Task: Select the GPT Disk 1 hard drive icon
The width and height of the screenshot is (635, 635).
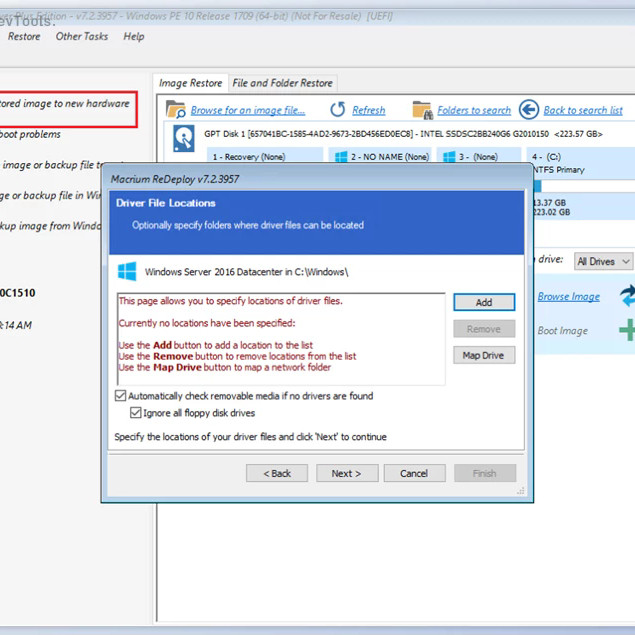Action: (x=183, y=139)
